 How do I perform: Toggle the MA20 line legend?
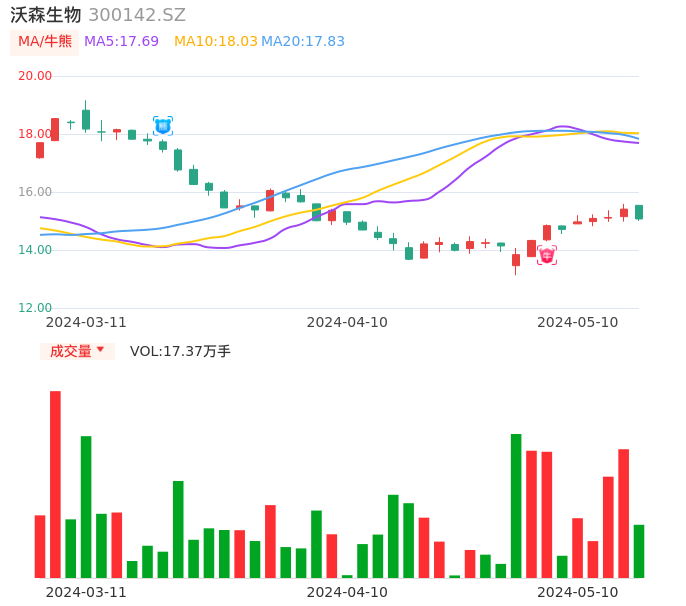pyautogui.click(x=303, y=42)
